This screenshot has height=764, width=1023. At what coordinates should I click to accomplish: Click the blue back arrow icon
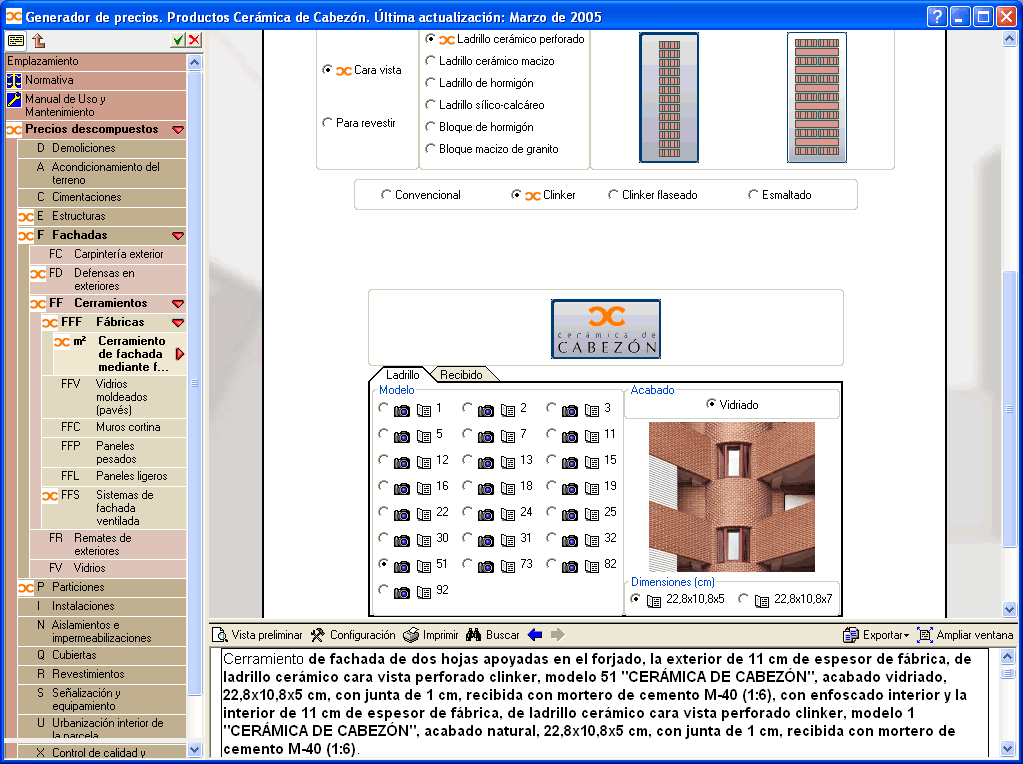coord(535,635)
